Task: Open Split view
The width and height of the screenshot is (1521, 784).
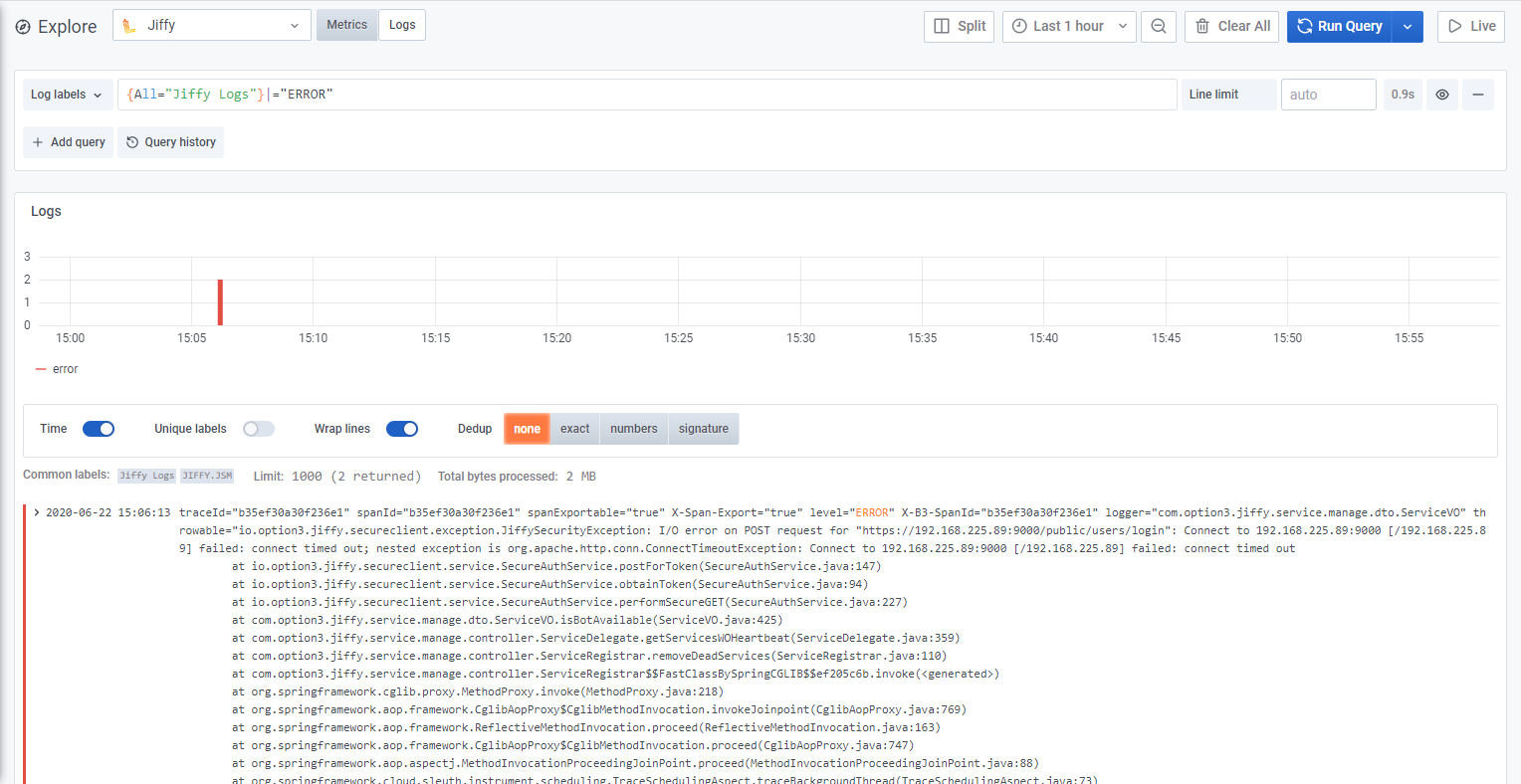Action: [960, 27]
